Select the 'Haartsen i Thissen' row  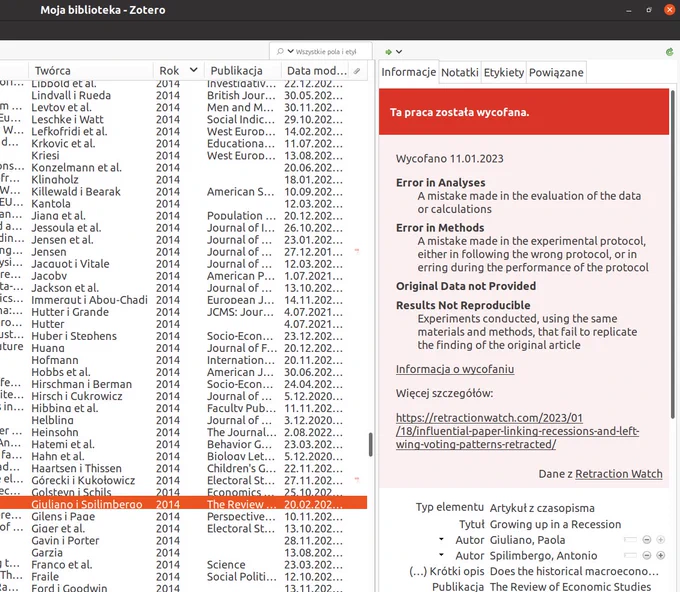[x=183, y=468]
